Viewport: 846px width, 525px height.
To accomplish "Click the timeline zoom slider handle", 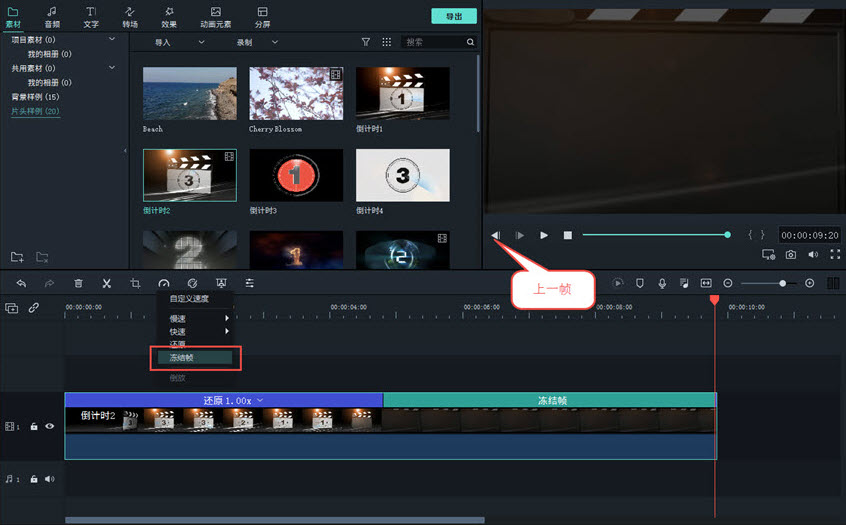I will (x=782, y=284).
